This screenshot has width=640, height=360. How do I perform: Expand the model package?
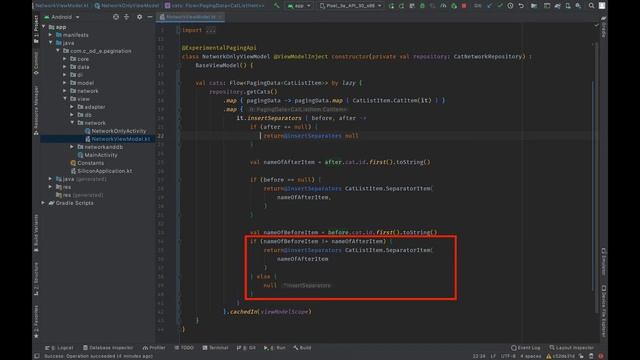coord(65,83)
